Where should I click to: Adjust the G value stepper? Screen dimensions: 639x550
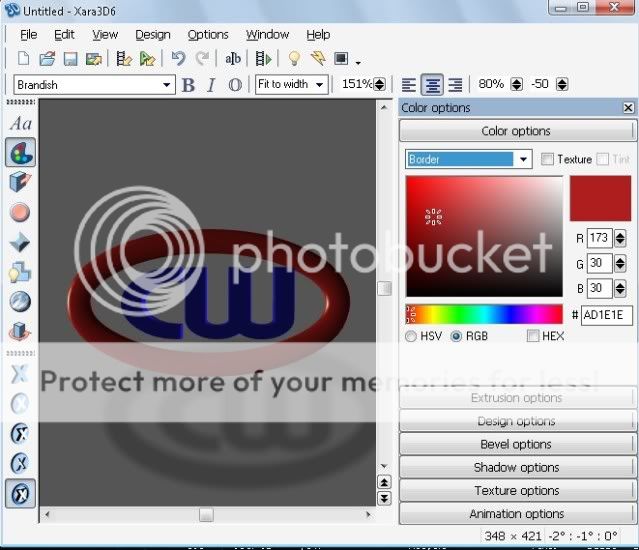click(620, 264)
